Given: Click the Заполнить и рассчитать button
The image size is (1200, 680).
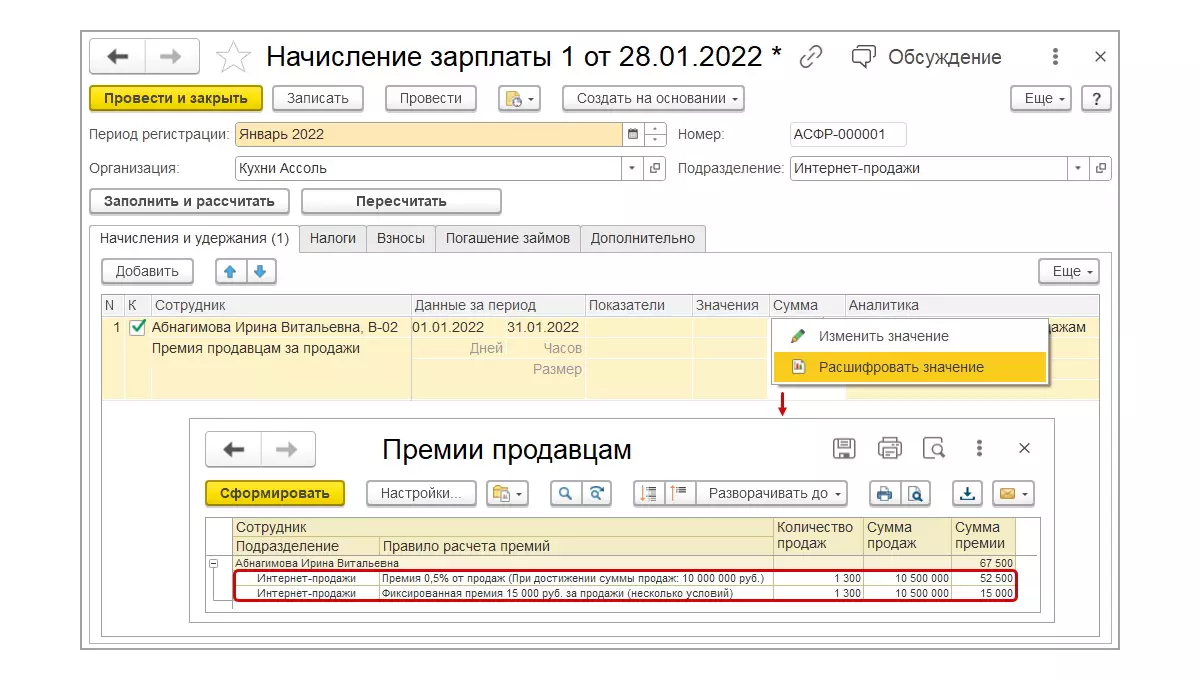Looking at the screenshot, I should [x=190, y=201].
